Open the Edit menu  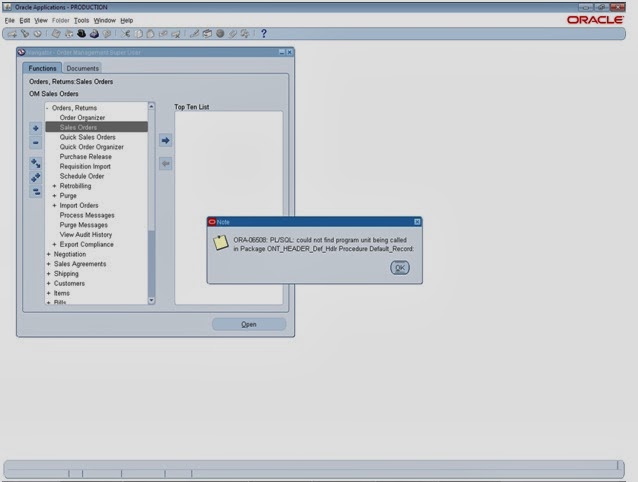[x=24, y=20]
